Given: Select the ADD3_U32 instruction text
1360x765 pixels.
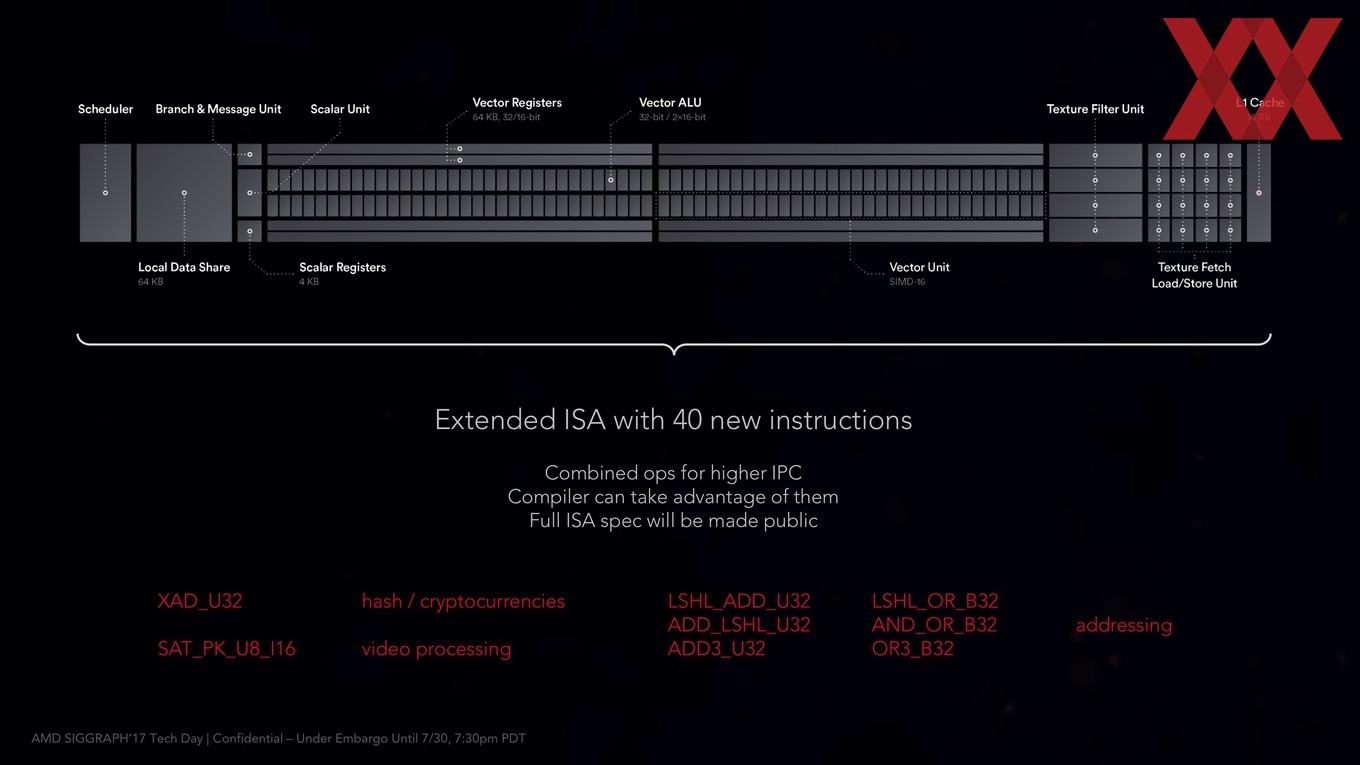Looking at the screenshot, I should [716, 649].
